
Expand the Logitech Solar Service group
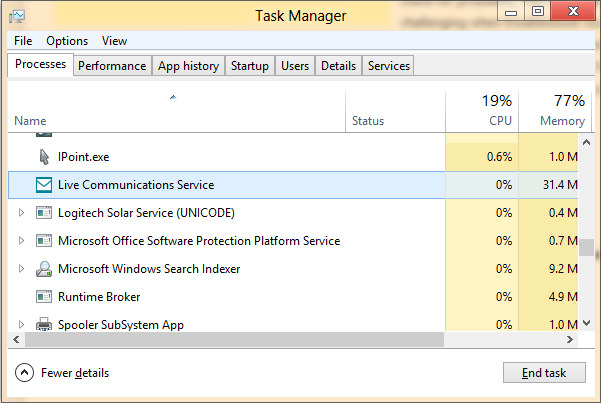click(21, 212)
